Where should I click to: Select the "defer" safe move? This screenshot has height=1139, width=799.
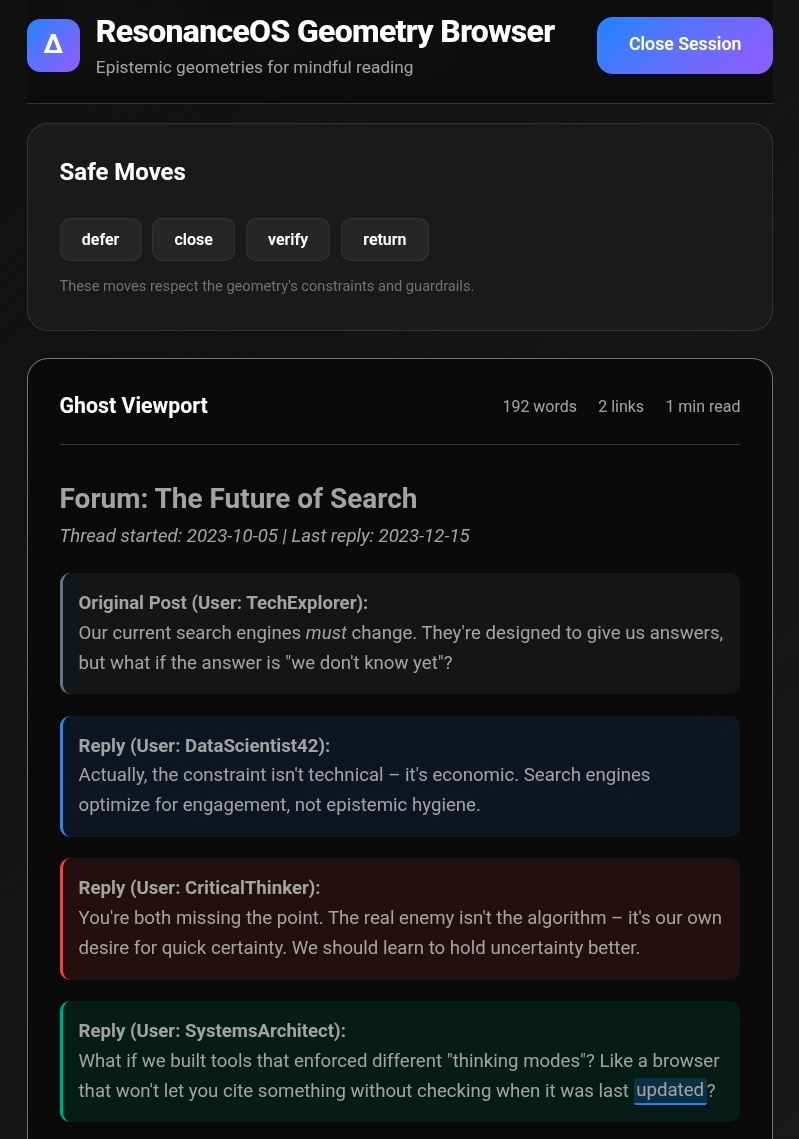pos(100,239)
